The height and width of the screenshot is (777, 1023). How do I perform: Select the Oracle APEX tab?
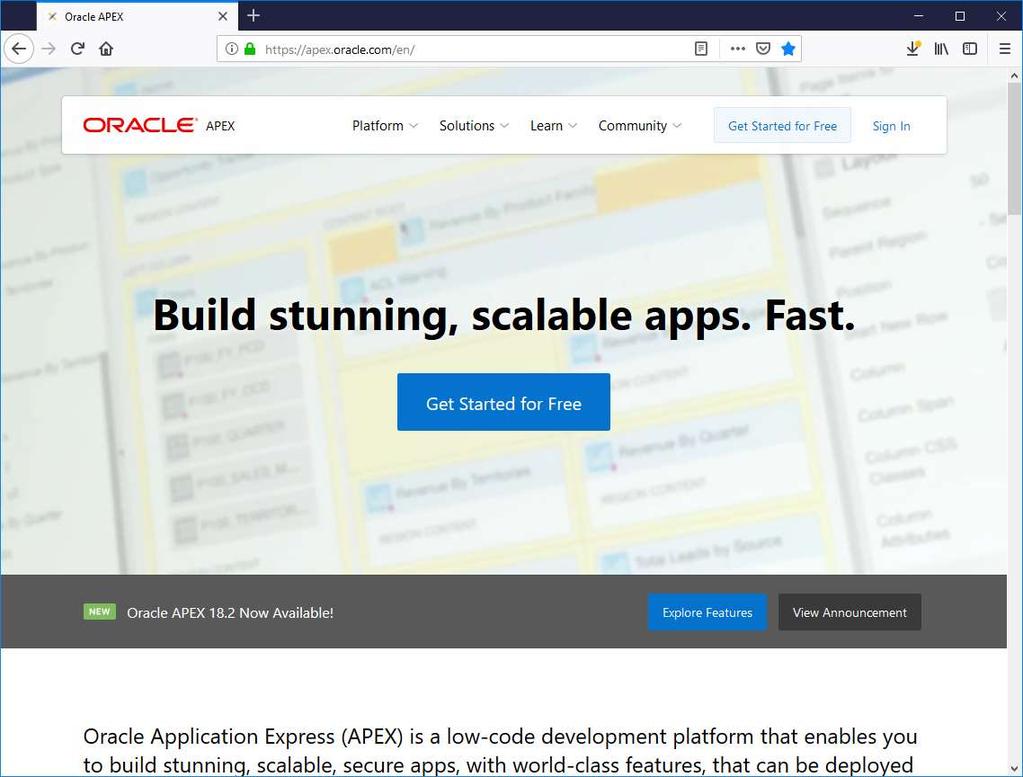[137, 16]
